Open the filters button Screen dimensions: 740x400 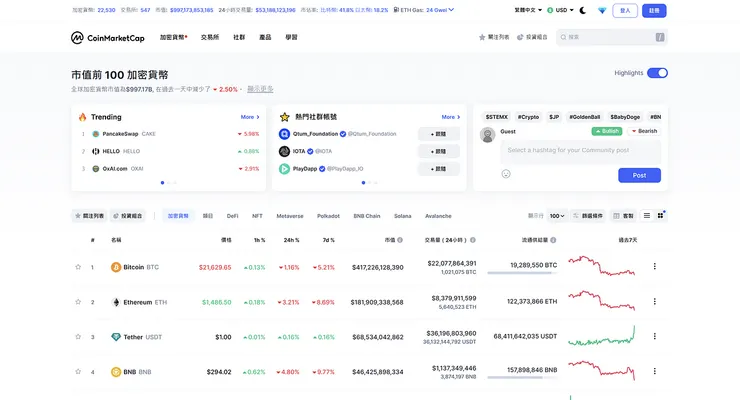[x=587, y=216]
